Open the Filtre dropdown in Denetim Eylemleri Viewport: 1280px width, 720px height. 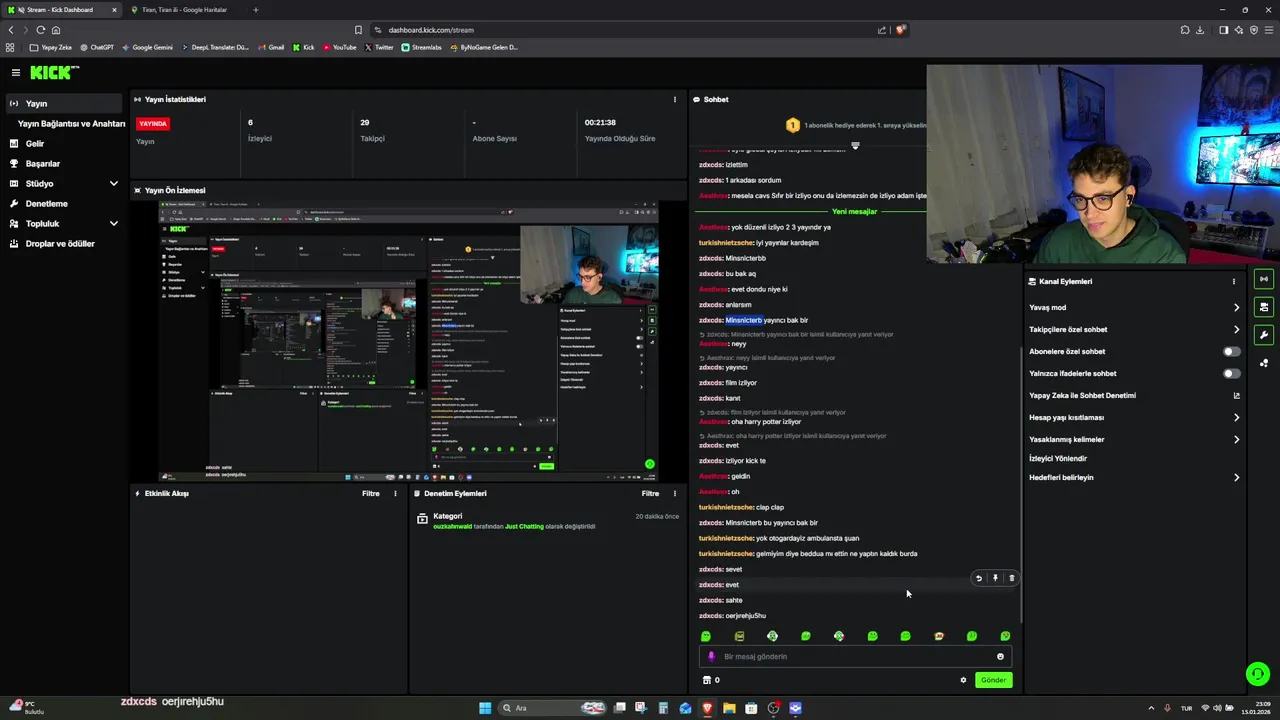click(x=650, y=493)
